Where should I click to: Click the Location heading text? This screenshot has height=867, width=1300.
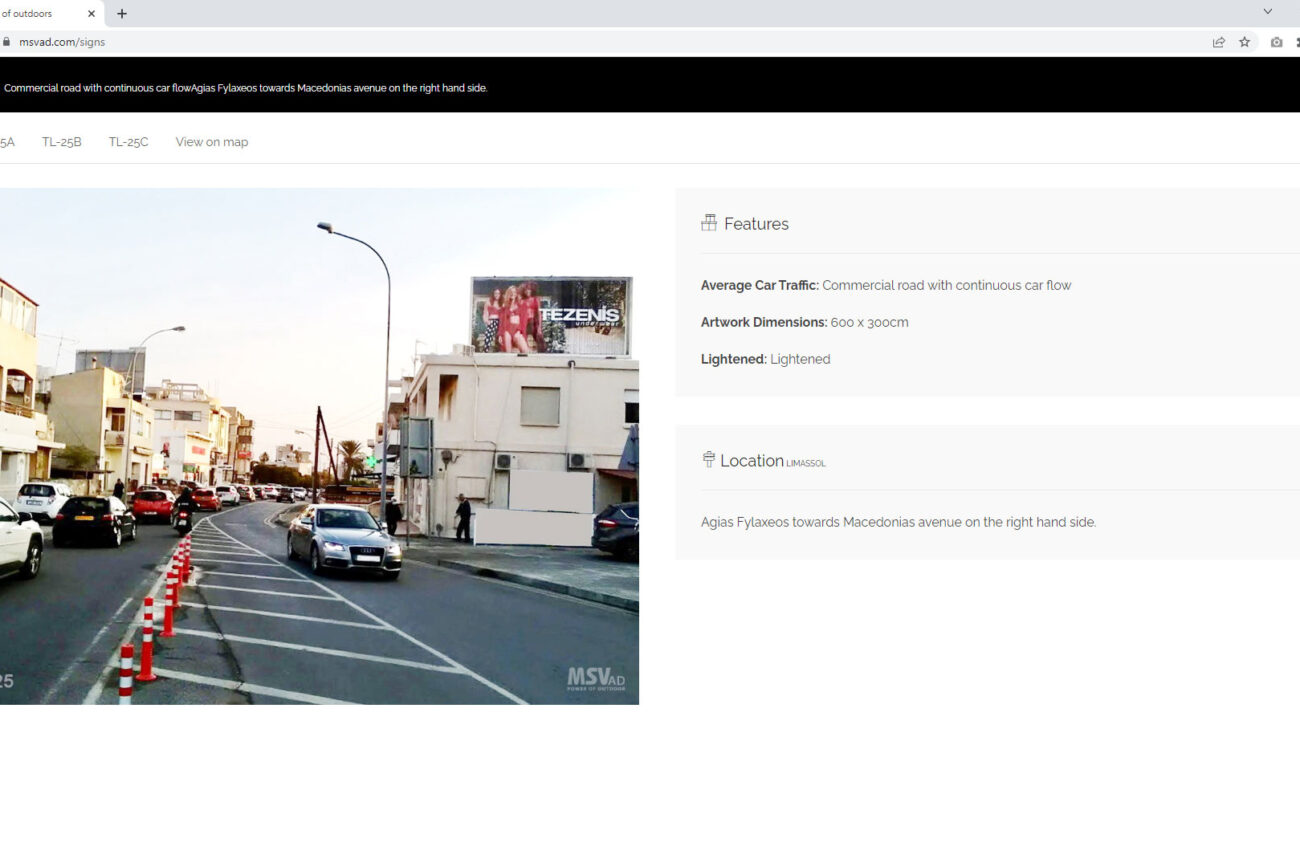click(752, 461)
